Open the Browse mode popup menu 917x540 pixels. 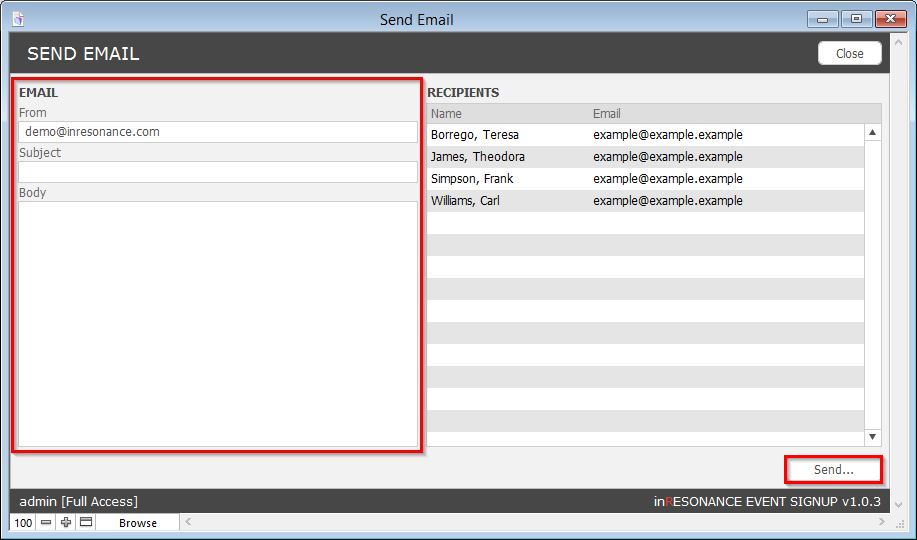(137, 522)
